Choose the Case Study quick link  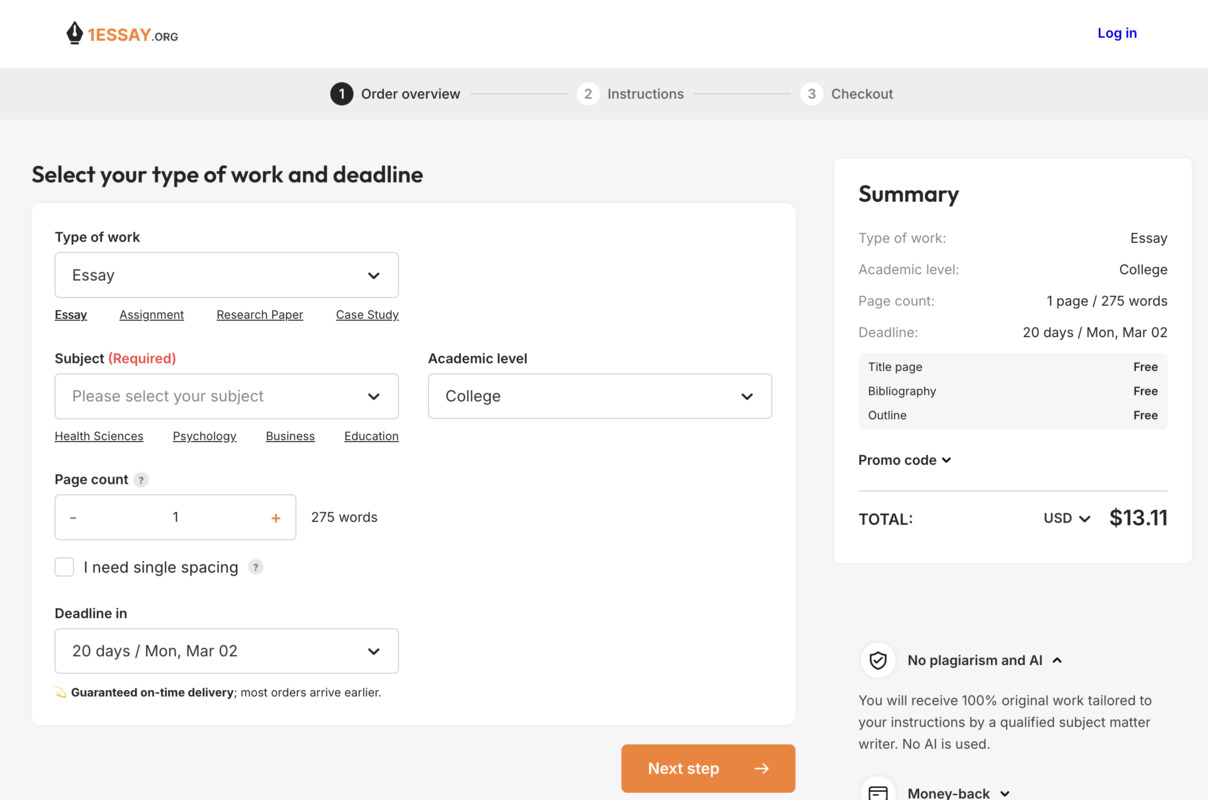[367, 315]
